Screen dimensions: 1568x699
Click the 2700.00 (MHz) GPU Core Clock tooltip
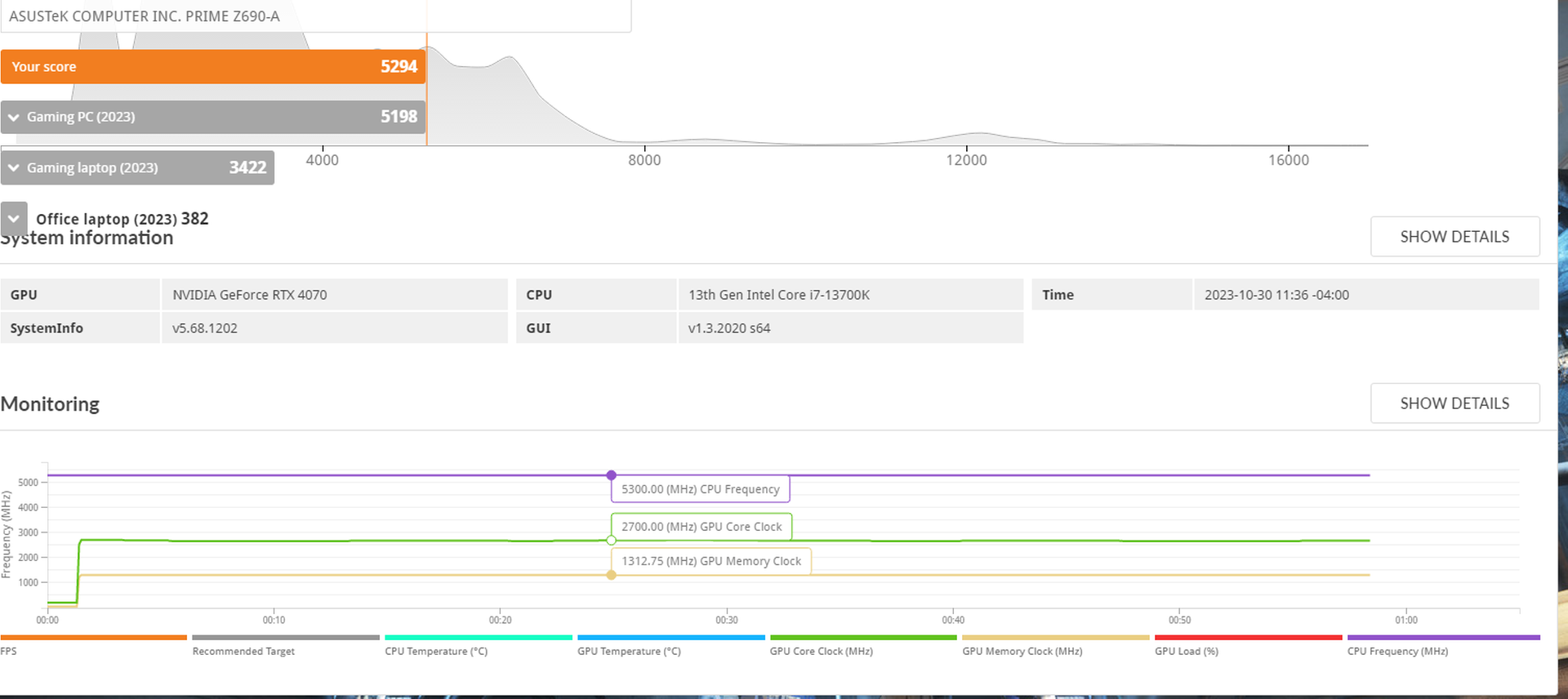(702, 527)
